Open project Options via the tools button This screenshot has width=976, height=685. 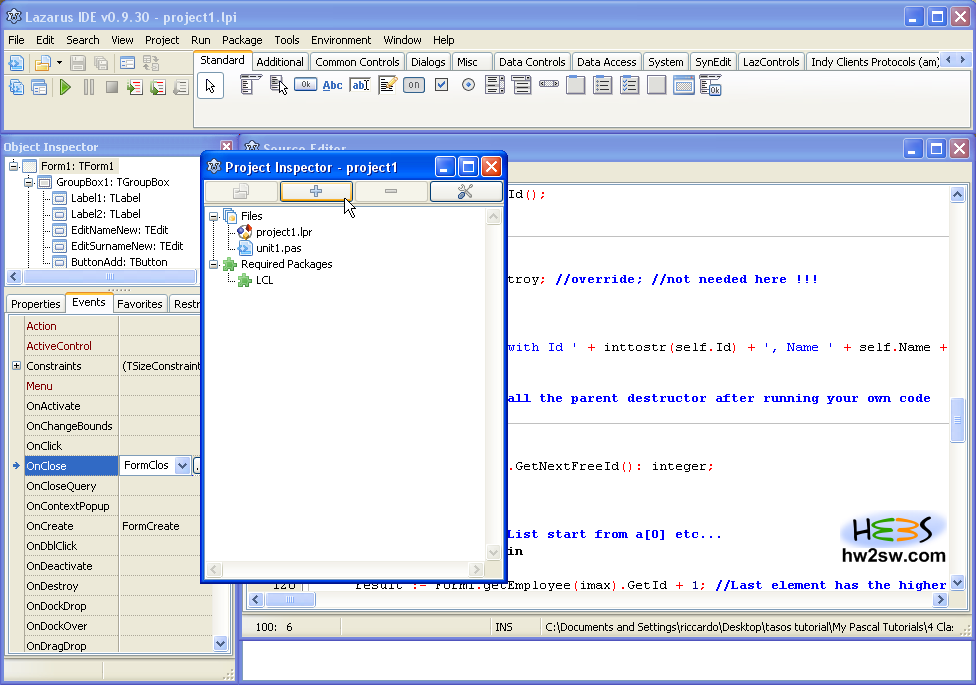tap(466, 191)
